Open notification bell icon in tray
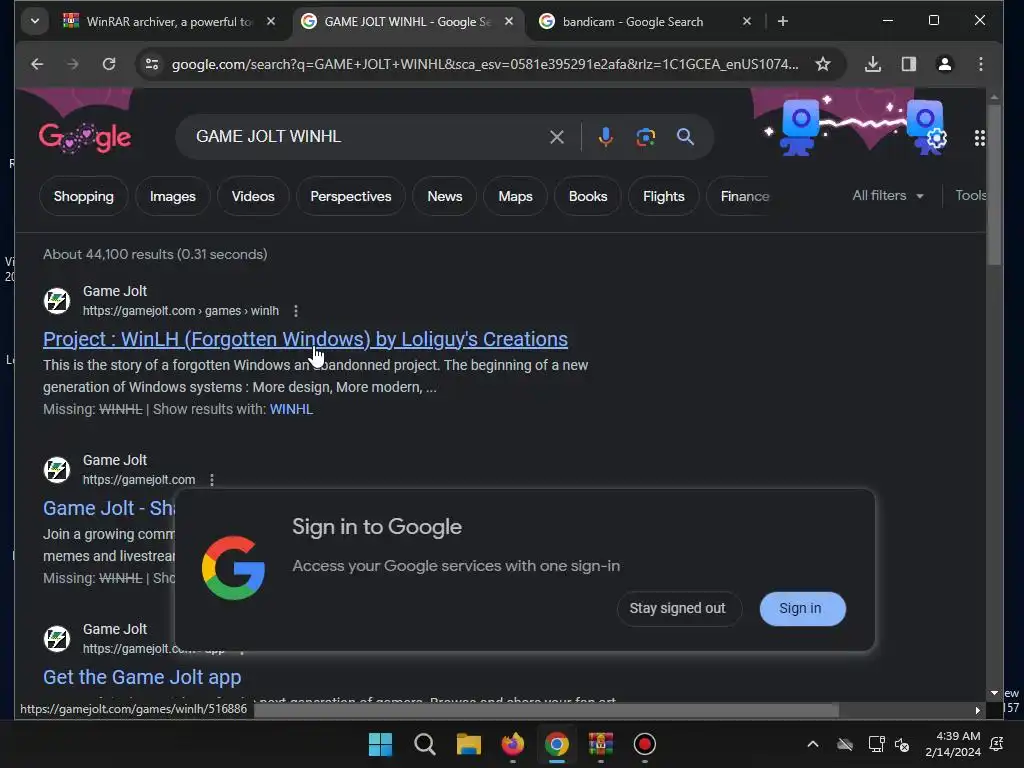 997,744
